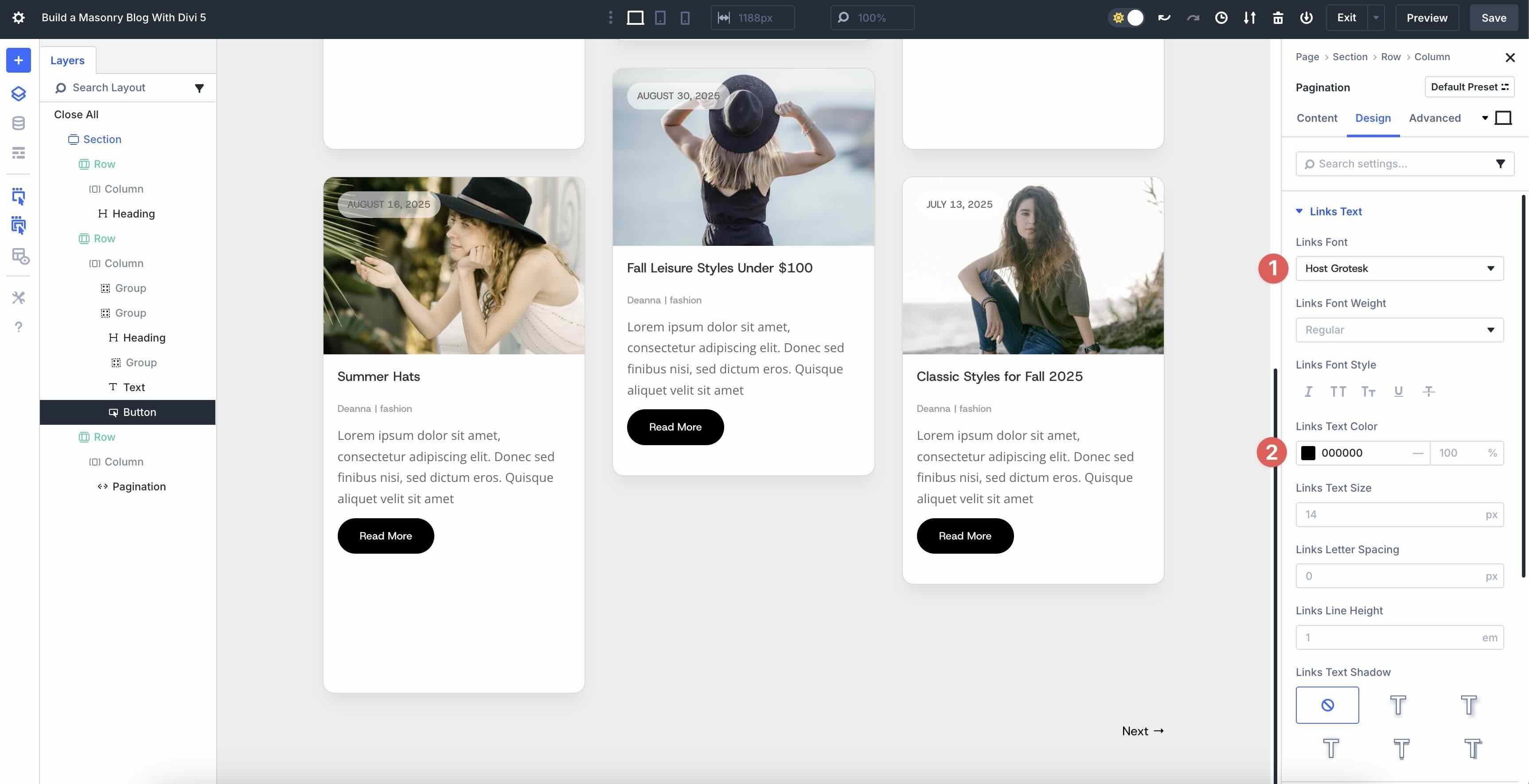This screenshot has height=784, width=1529.
Task: Open the Layers panel icon in left sidebar
Action: (18, 94)
